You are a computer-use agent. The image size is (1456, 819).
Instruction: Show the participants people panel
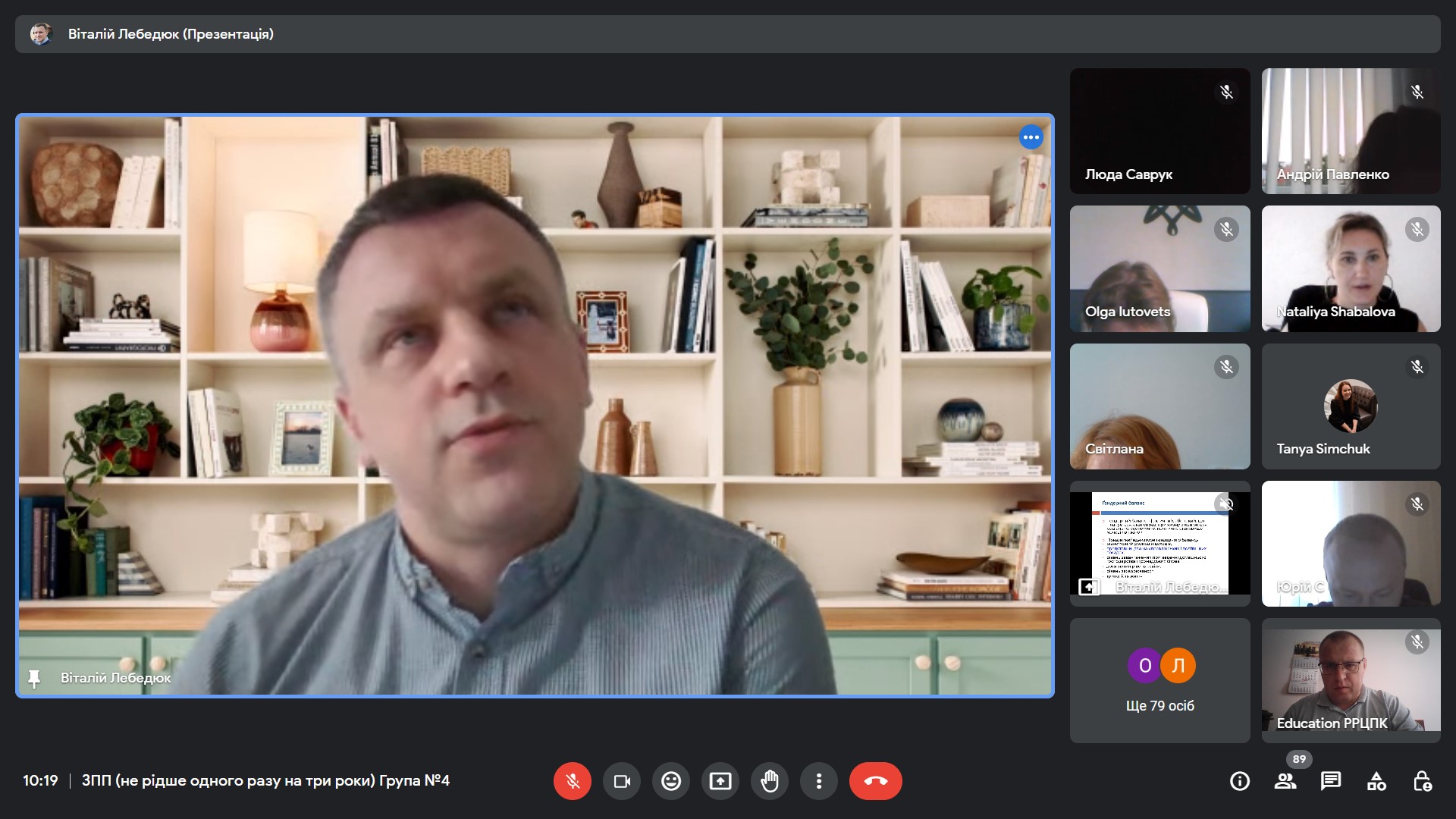(1285, 780)
